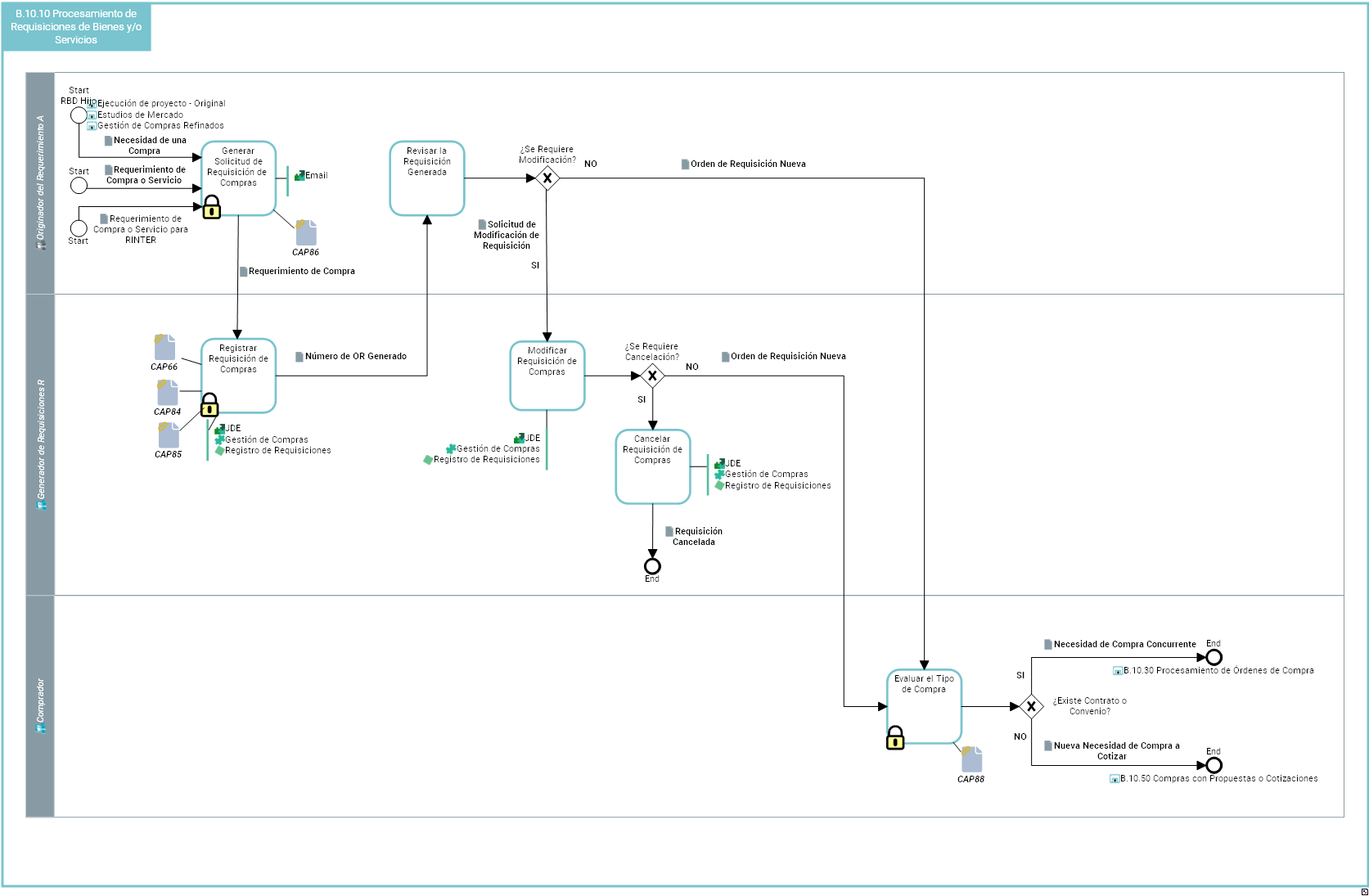The width and height of the screenshot is (1369, 896).
Task: Open Cancelar Requisición de Compras task
Action: tap(653, 466)
